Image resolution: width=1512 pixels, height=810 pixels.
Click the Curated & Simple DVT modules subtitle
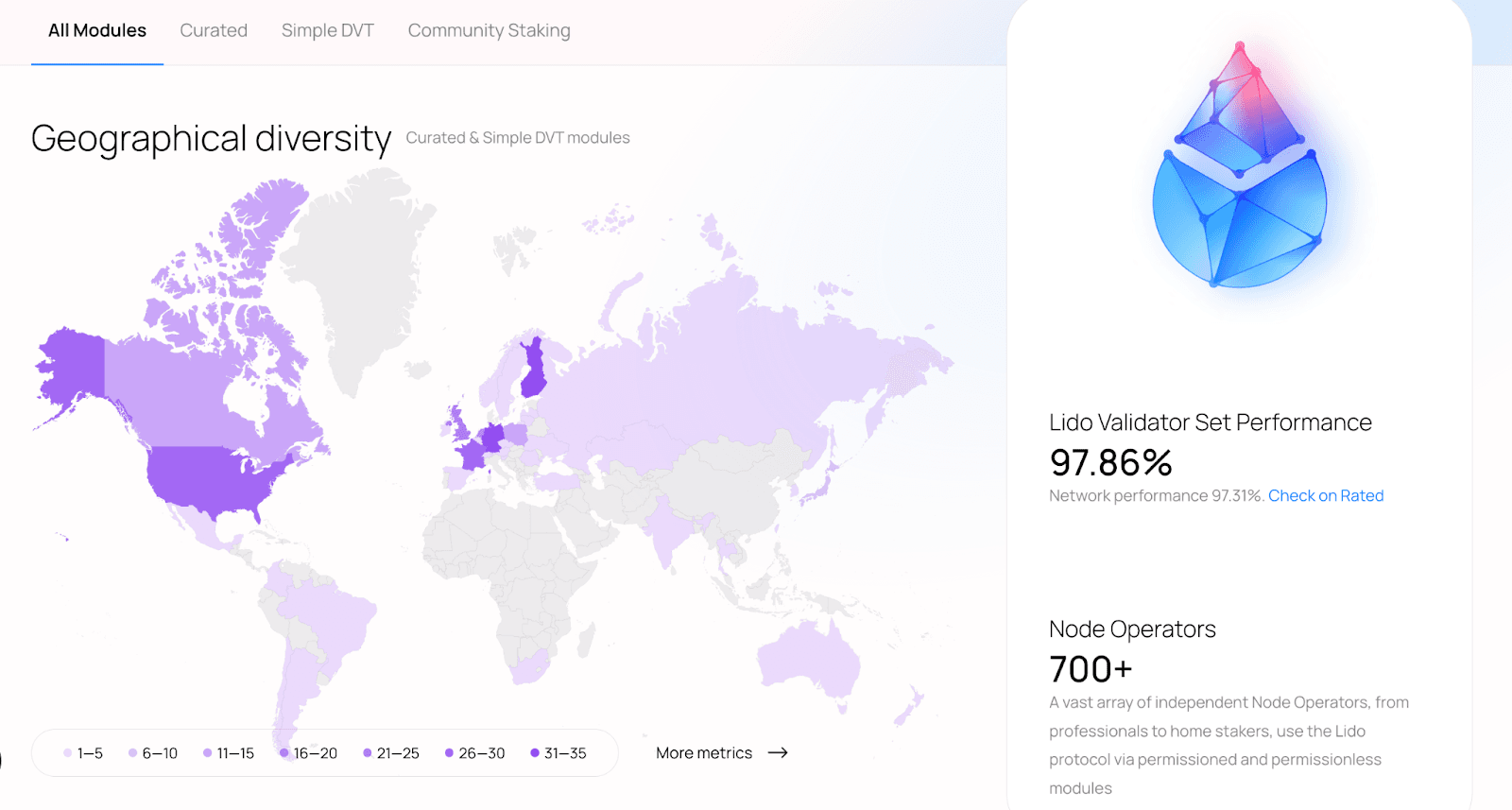point(518,138)
